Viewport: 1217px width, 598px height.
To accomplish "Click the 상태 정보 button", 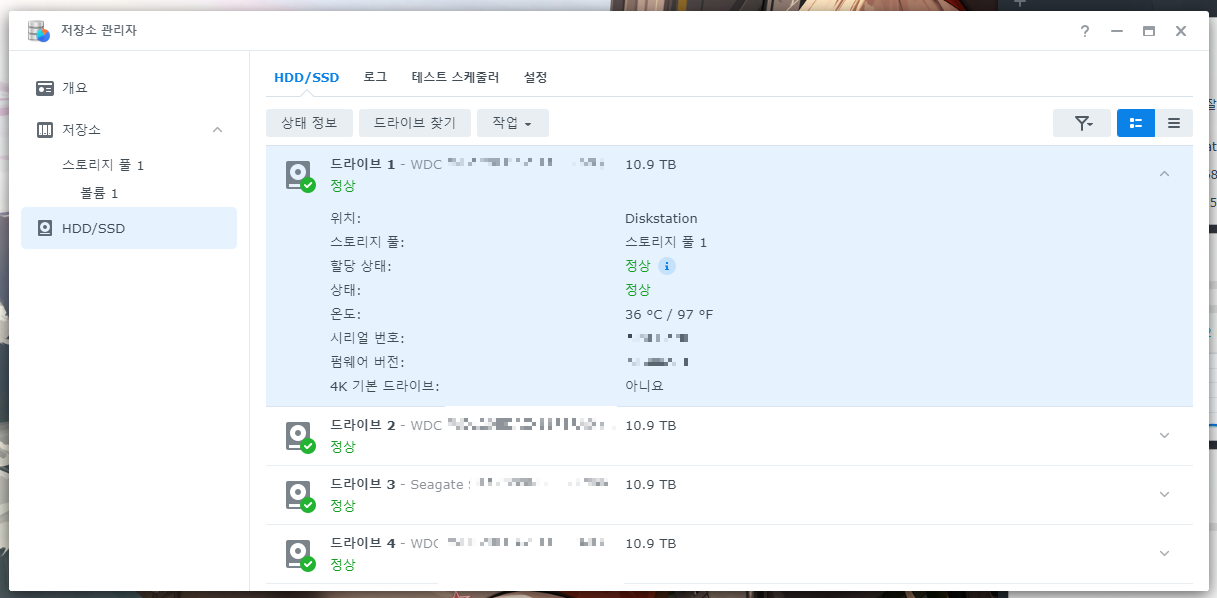I will point(309,123).
